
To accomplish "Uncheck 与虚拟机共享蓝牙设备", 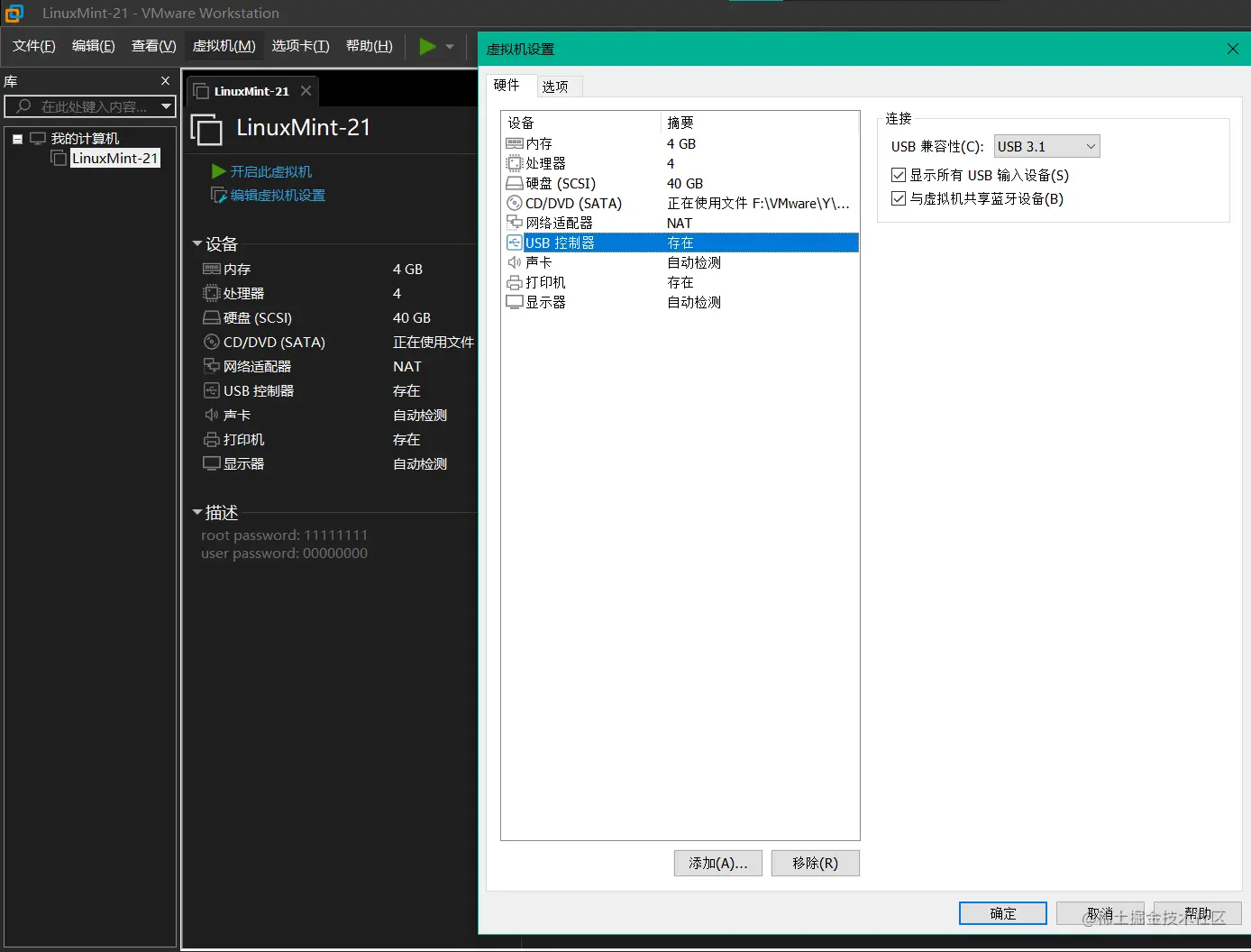I will (x=898, y=198).
